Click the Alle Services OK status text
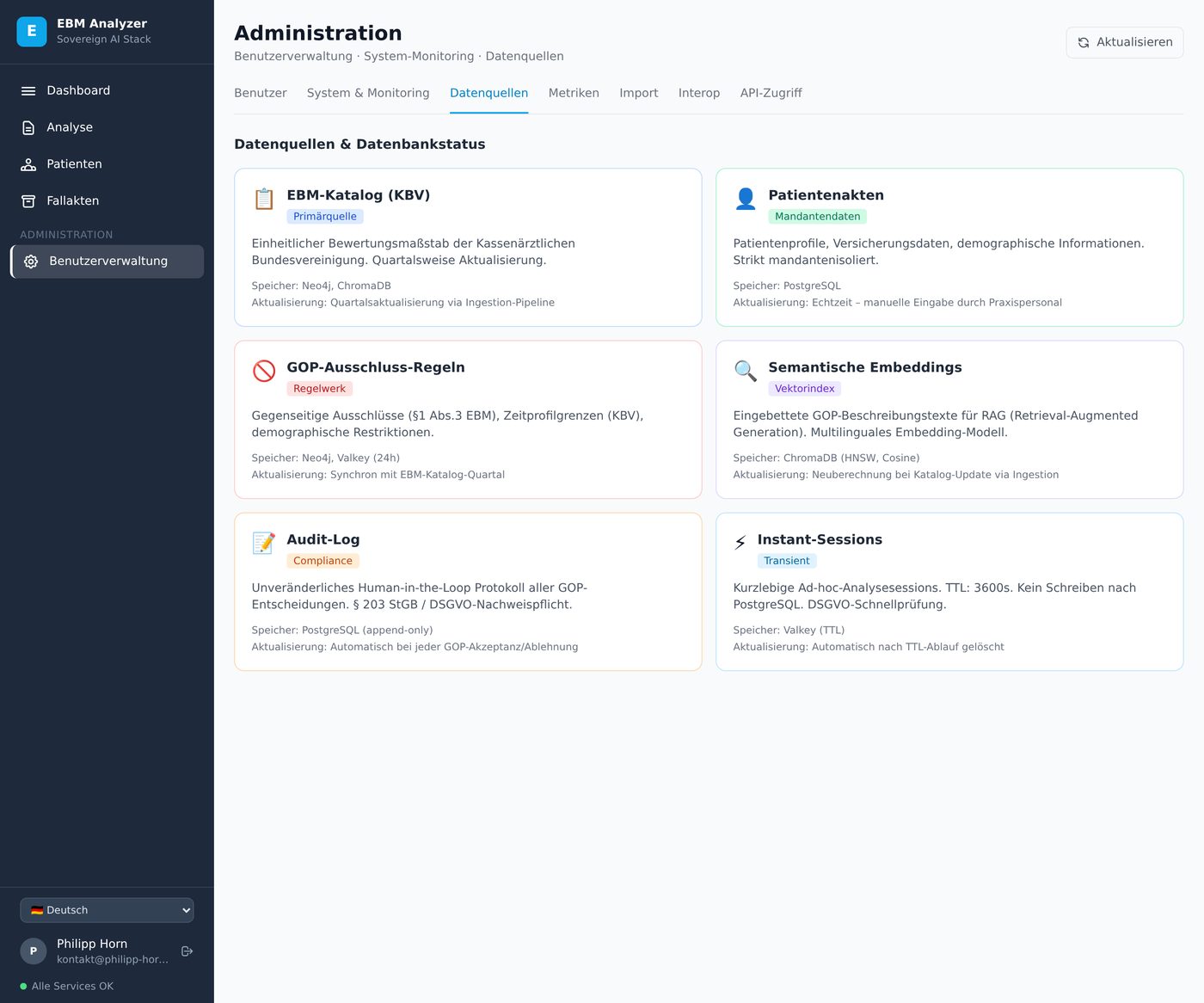The height and width of the screenshot is (1003, 1204). click(x=72, y=987)
